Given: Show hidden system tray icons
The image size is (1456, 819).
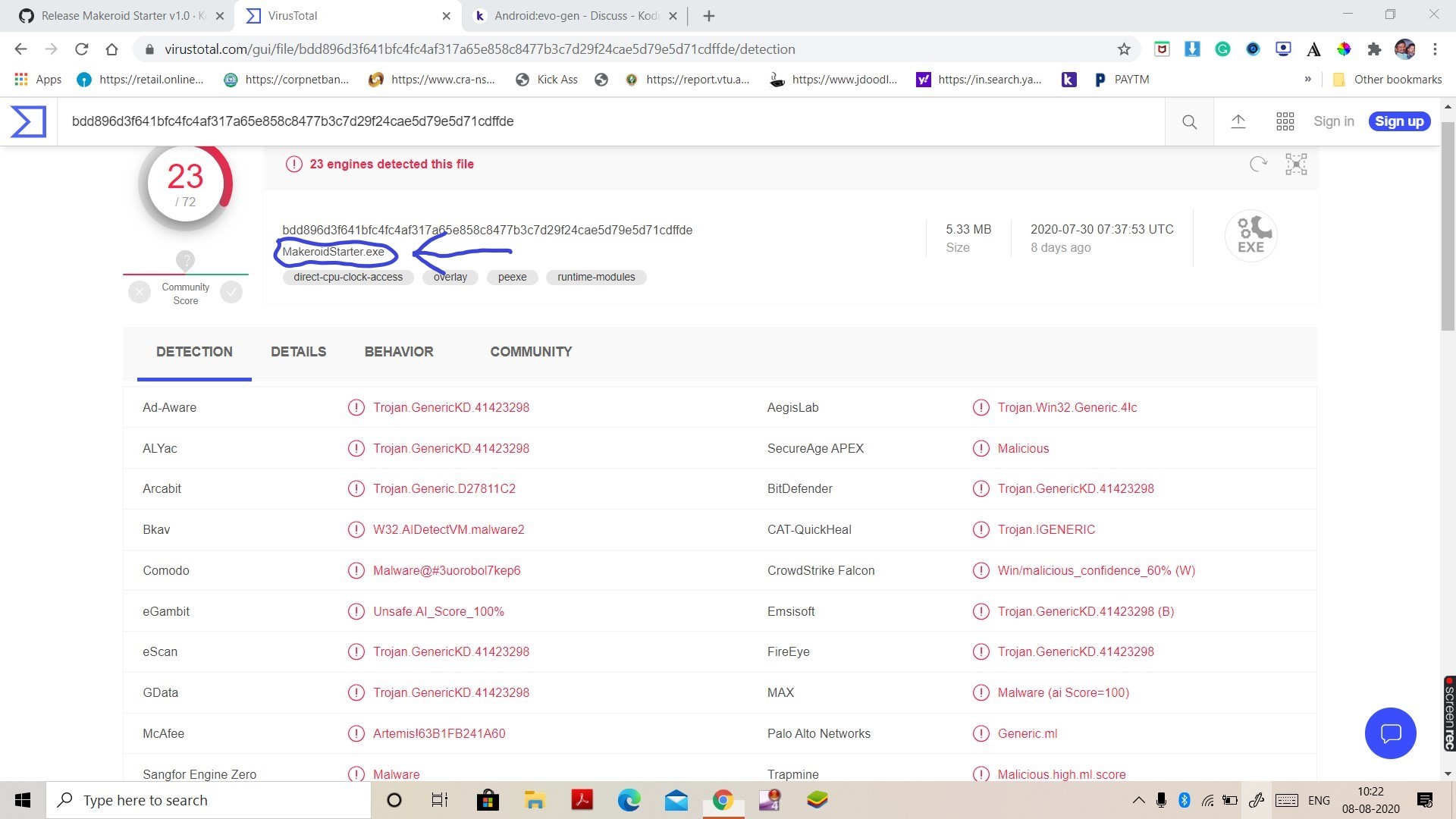Looking at the screenshot, I should [1138, 800].
